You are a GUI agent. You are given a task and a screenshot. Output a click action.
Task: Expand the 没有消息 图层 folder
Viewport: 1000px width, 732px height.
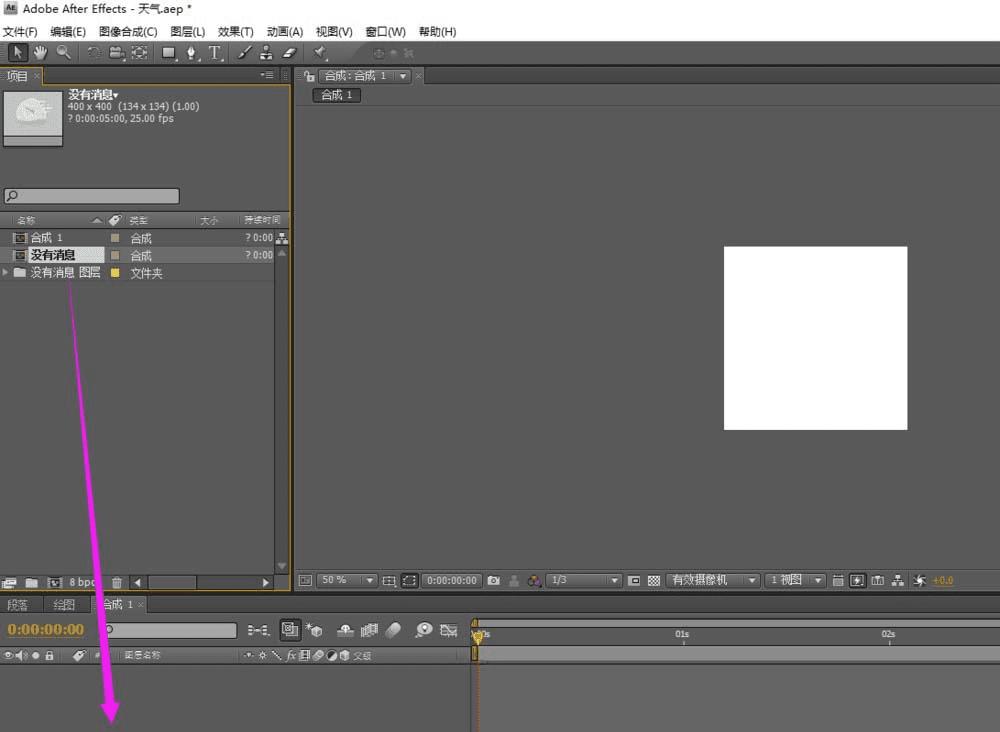click(x=7, y=273)
